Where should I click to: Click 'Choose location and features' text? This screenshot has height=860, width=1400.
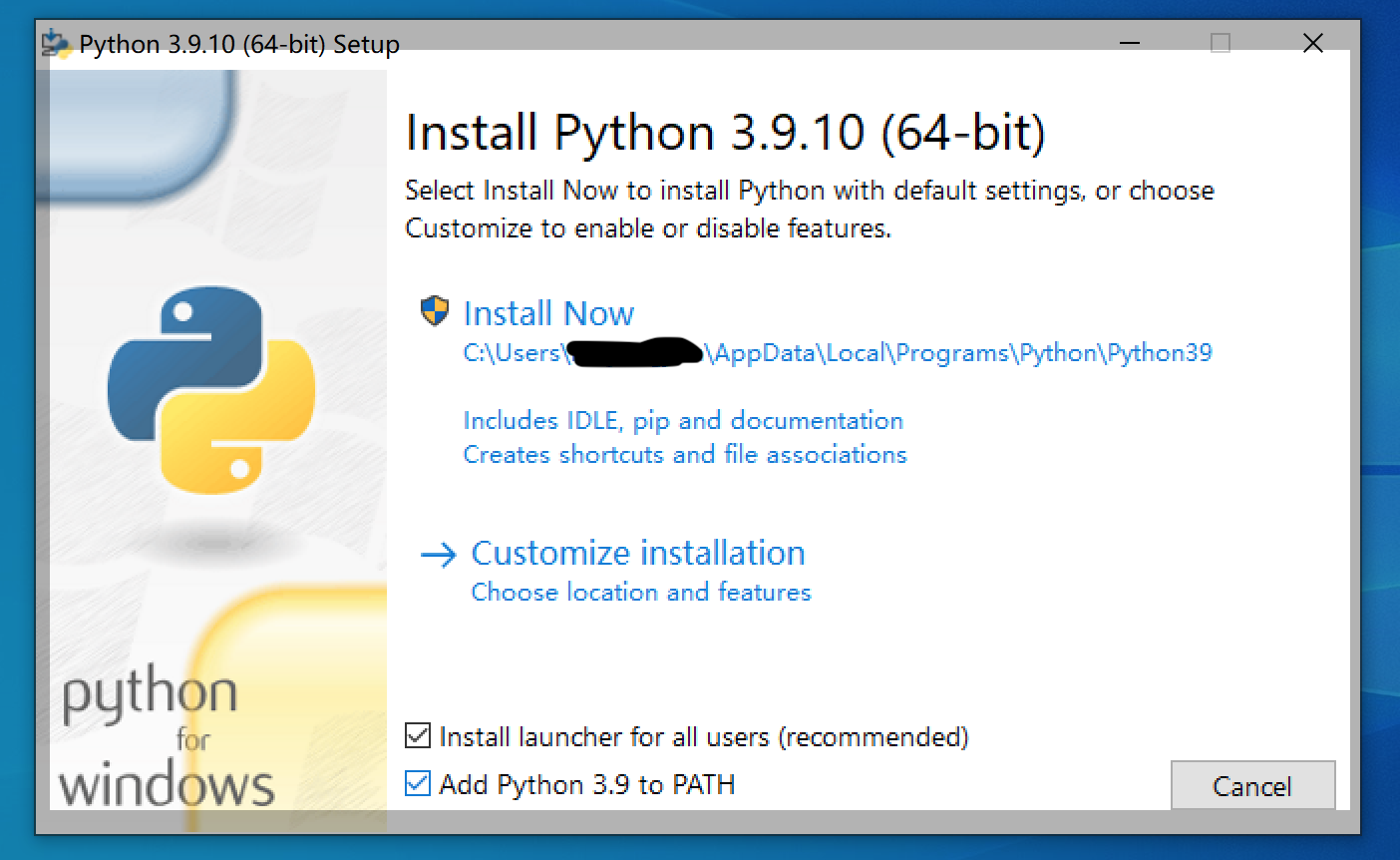pyautogui.click(x=641, y=592)
